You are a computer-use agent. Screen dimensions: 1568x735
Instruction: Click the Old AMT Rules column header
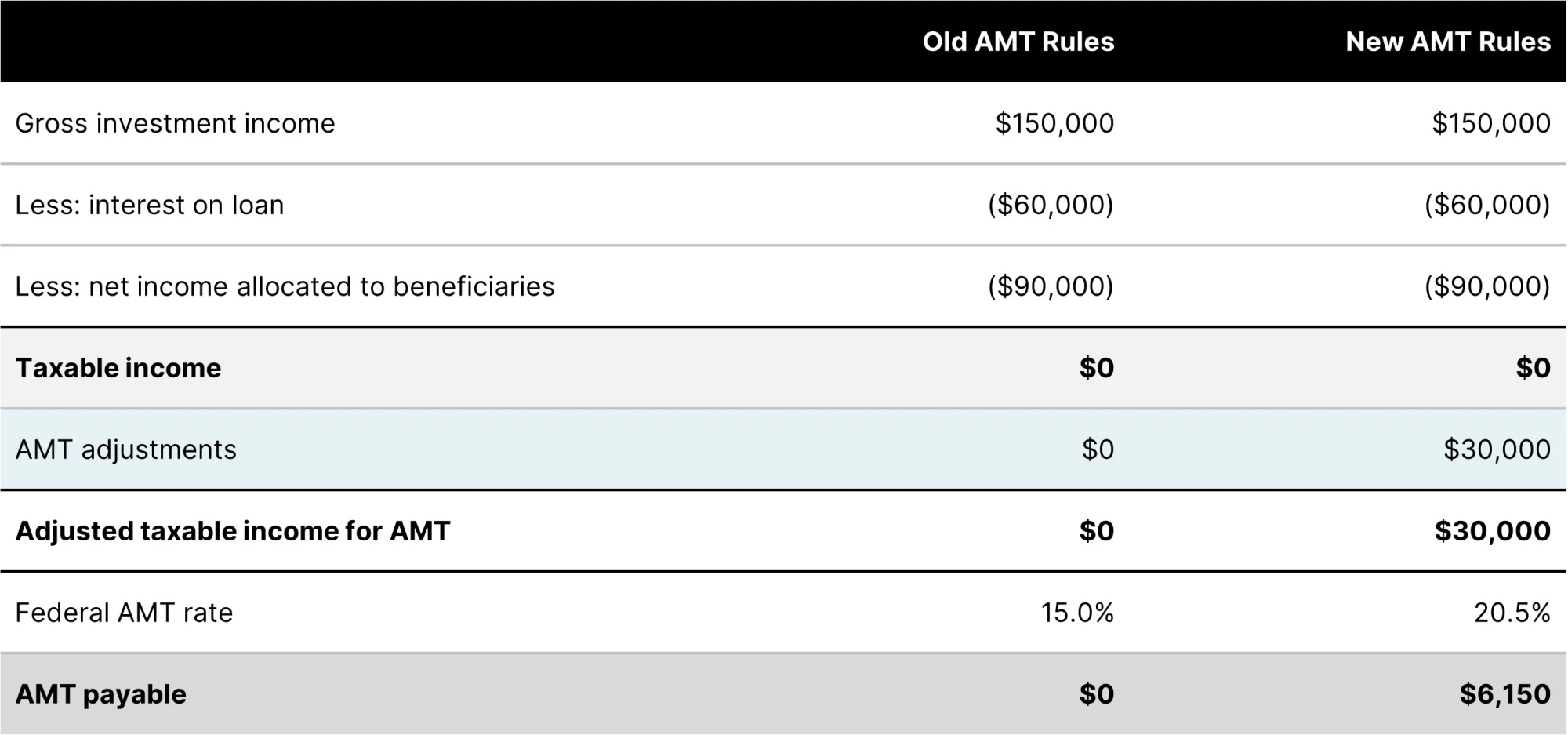click(1018, 42)
